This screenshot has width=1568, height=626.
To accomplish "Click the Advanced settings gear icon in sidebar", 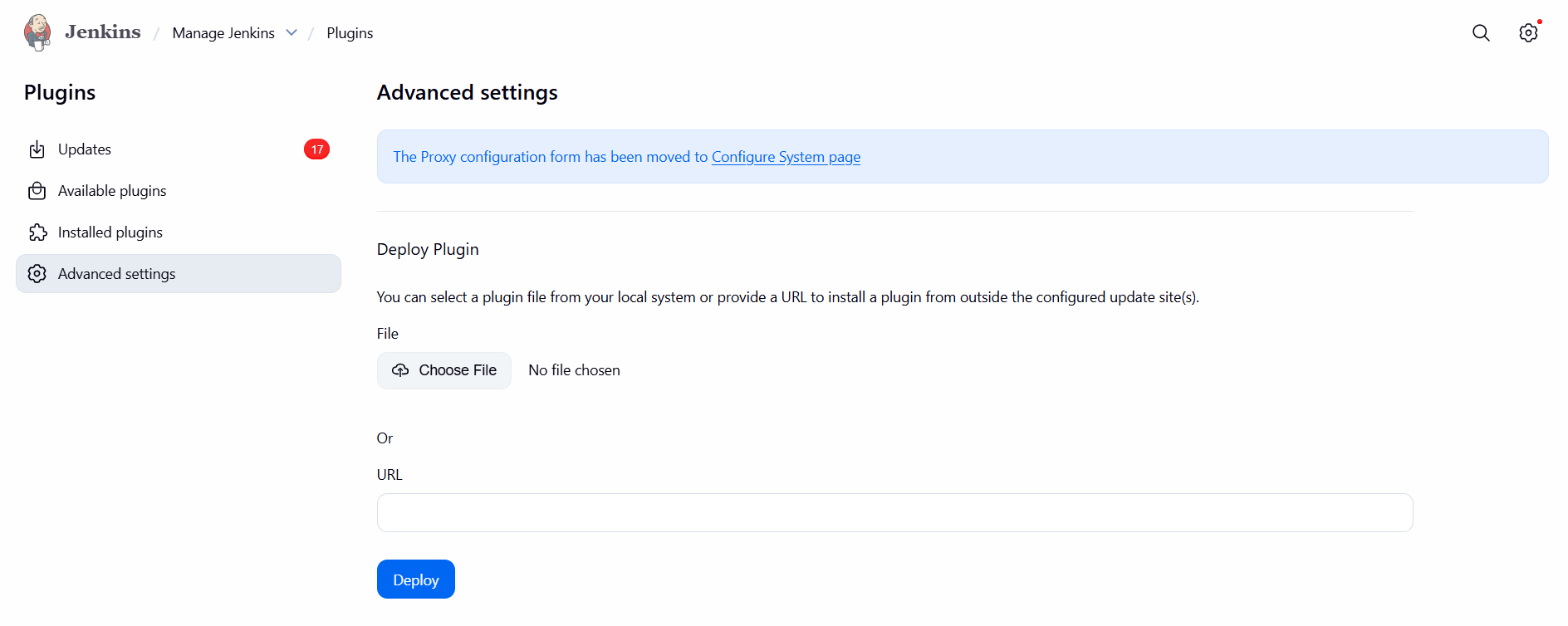I will 37,274.
